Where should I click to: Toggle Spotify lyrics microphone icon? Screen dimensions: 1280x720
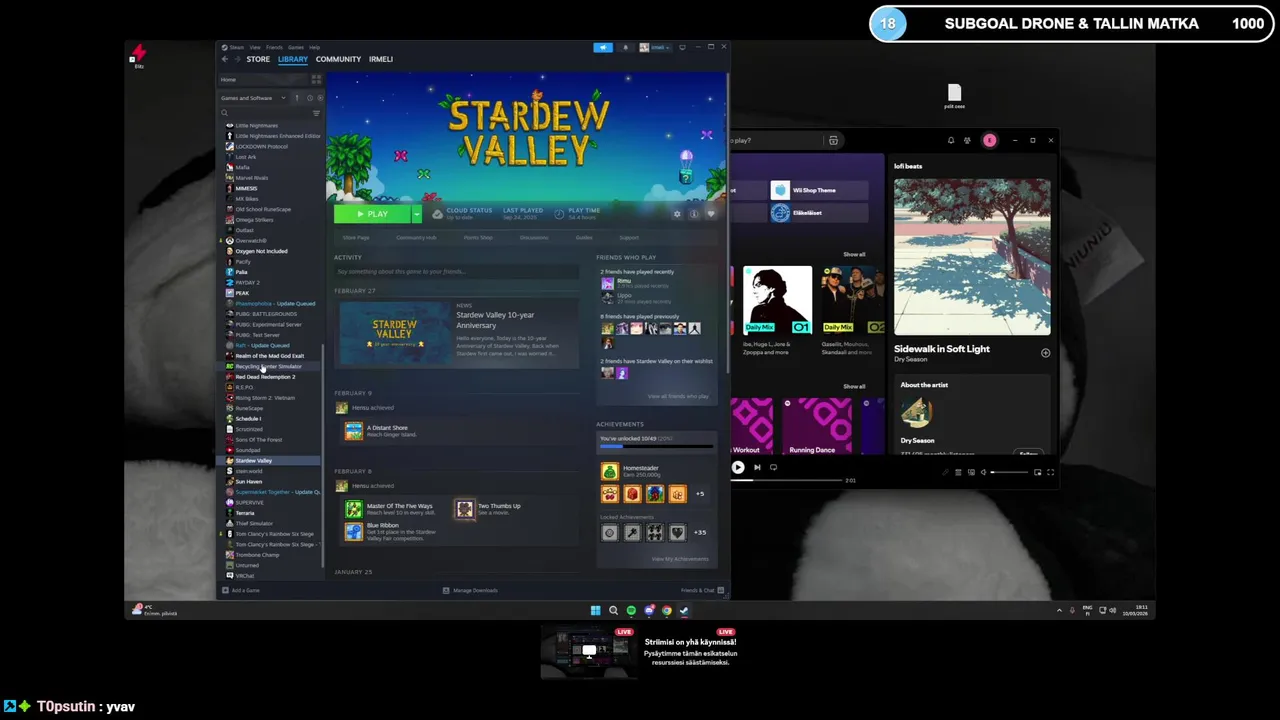pyautogui.click(x=946, y=472)
